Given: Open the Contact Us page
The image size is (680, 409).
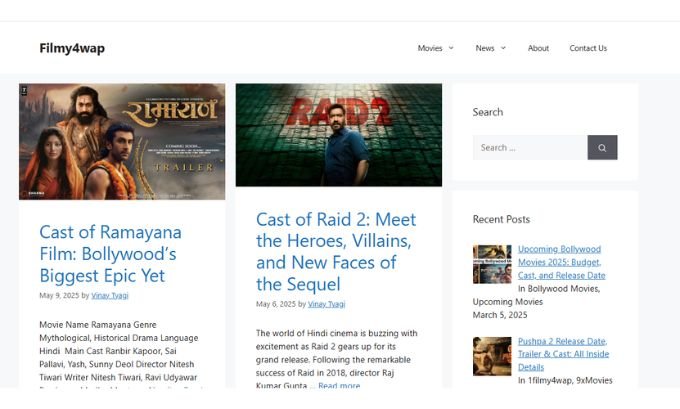Looking at the screenshot, I should pos(588,48).
